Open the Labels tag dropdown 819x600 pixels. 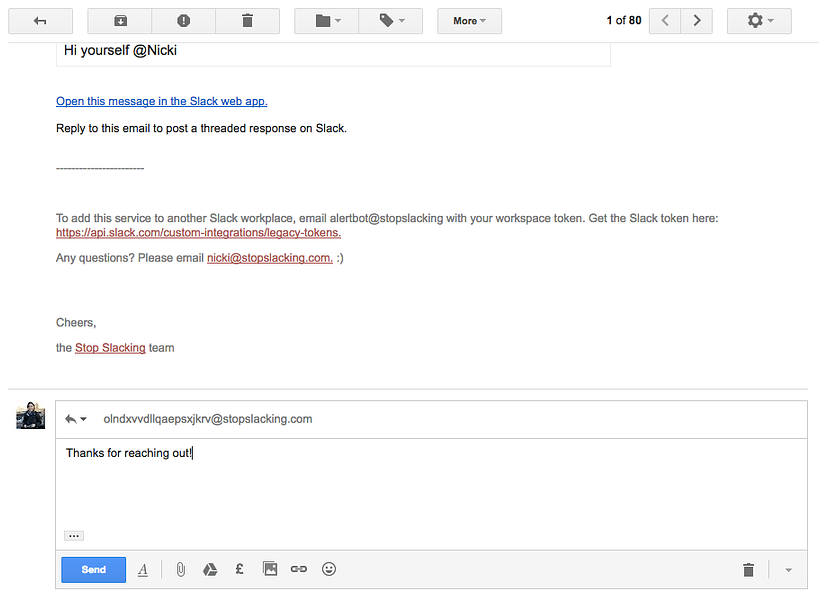[391, 21]
